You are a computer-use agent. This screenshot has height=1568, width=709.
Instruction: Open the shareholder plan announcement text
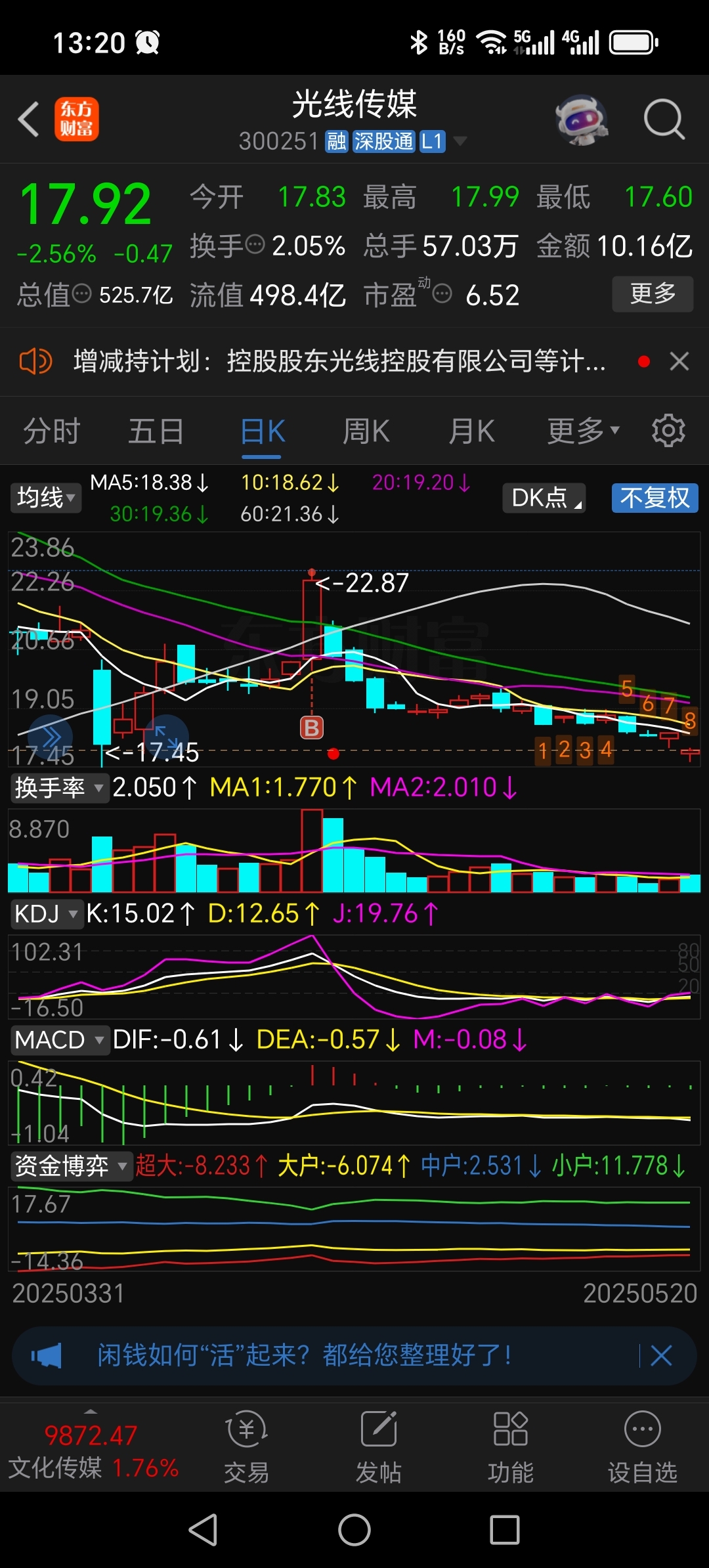point(339,361)
